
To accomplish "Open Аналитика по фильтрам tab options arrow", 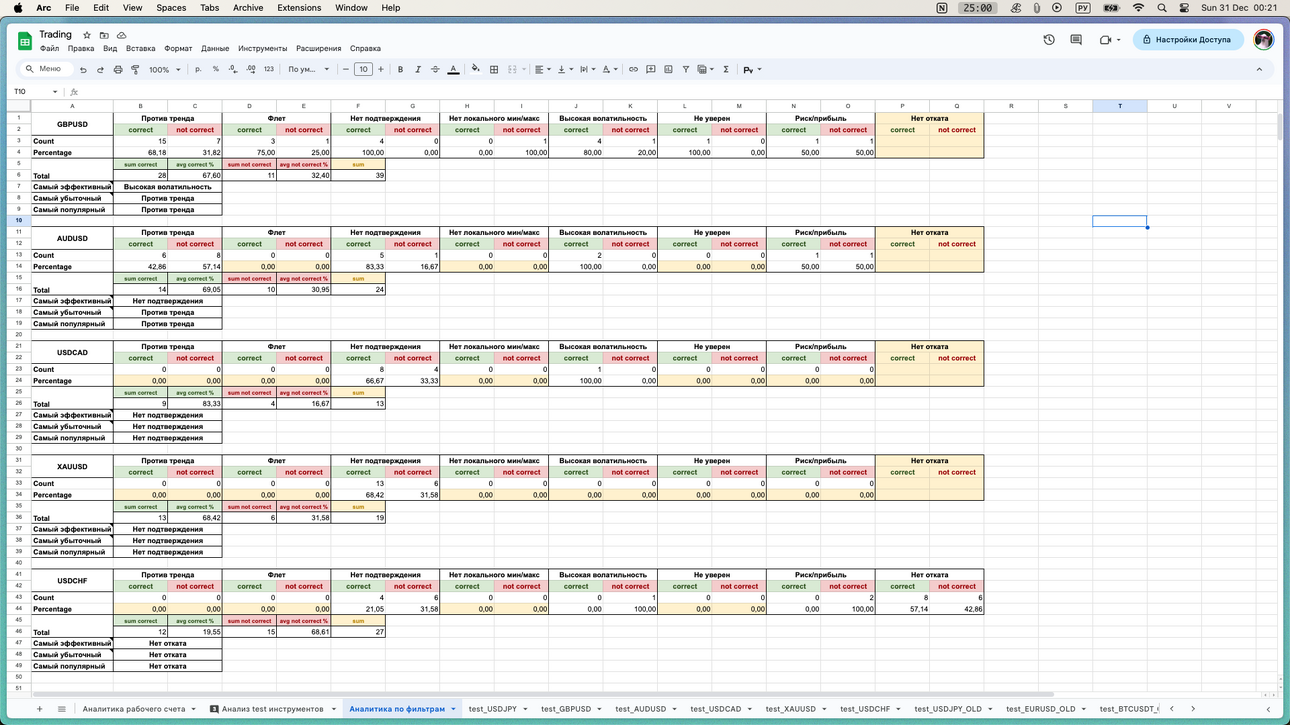I will click(453, 709).
